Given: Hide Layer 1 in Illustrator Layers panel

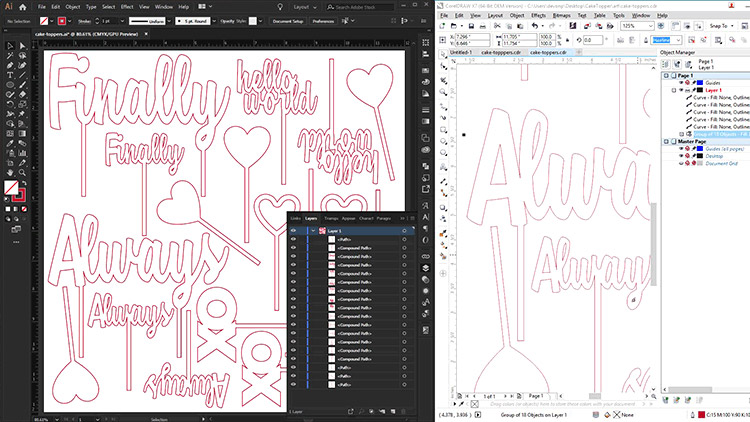Looking at the screenshot, I should [x=294, y=231].
